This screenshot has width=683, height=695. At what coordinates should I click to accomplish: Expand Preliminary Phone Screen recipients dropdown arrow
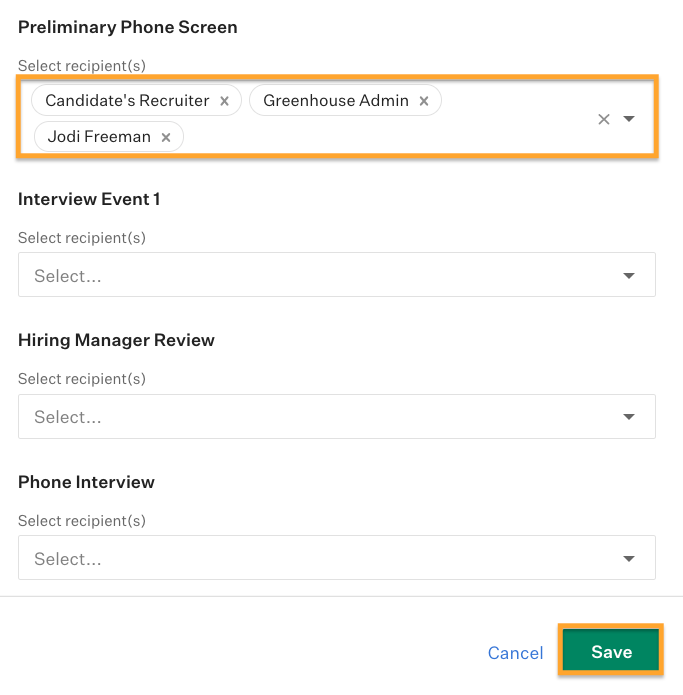629,119
